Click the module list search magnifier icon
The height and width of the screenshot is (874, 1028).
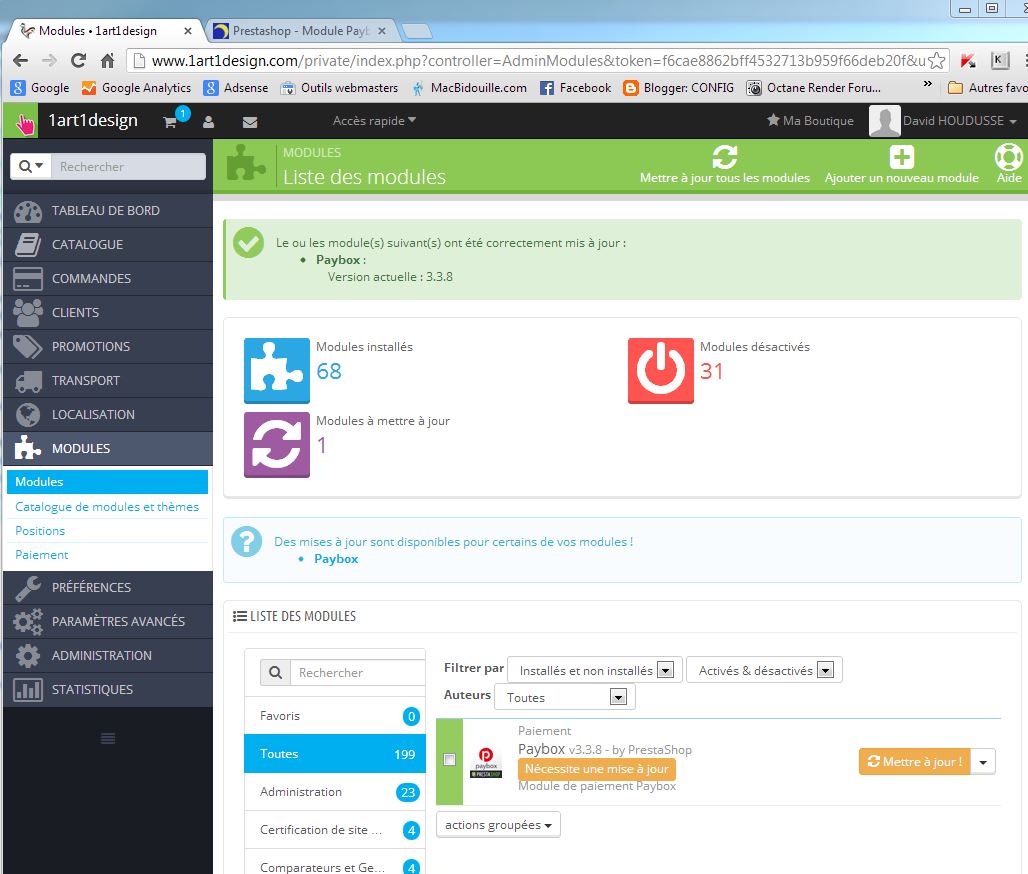[275, 673]
